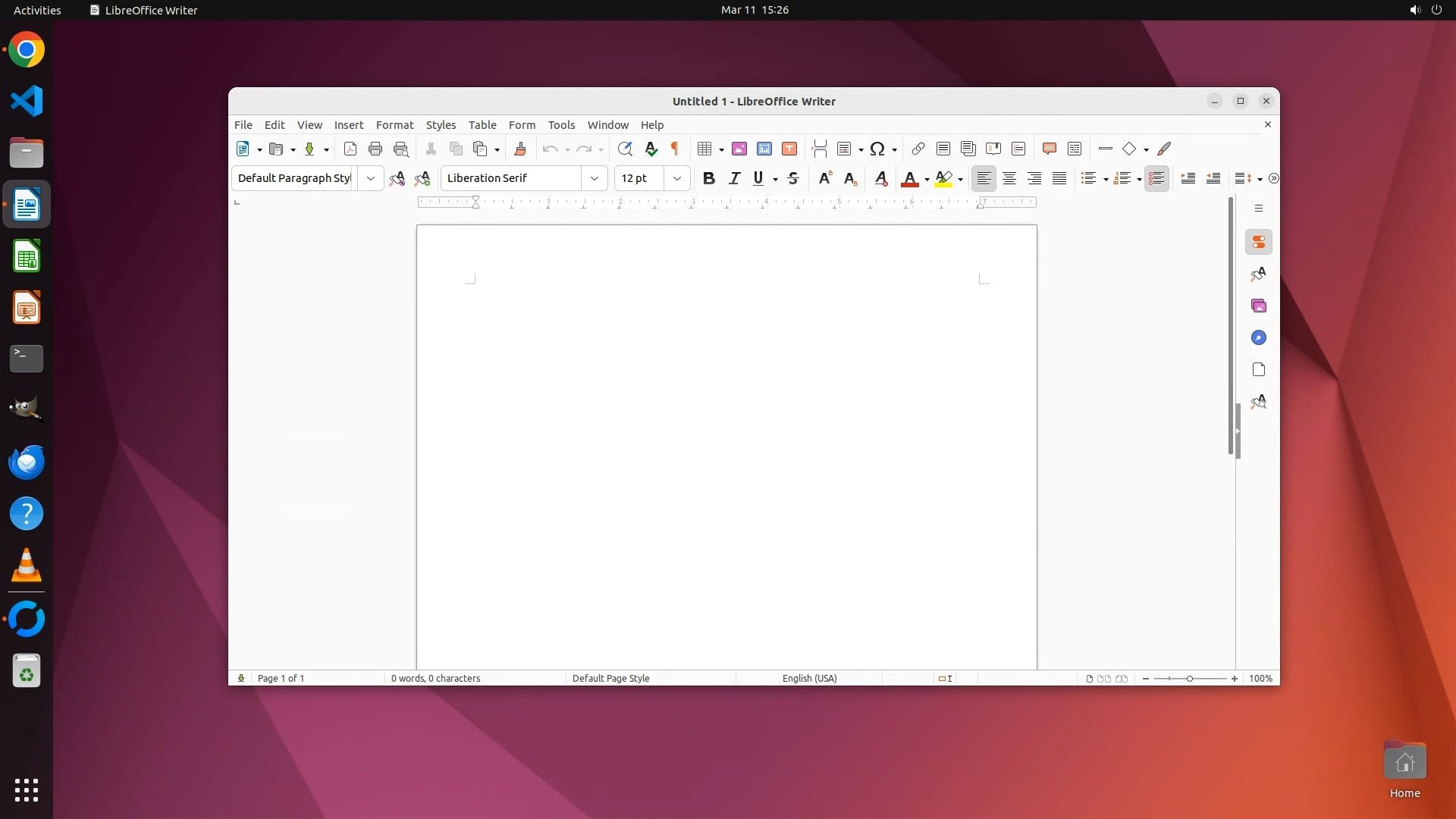The image size is (1456, 819).
Task: Insert special character with omega icon
Action: 877,149
